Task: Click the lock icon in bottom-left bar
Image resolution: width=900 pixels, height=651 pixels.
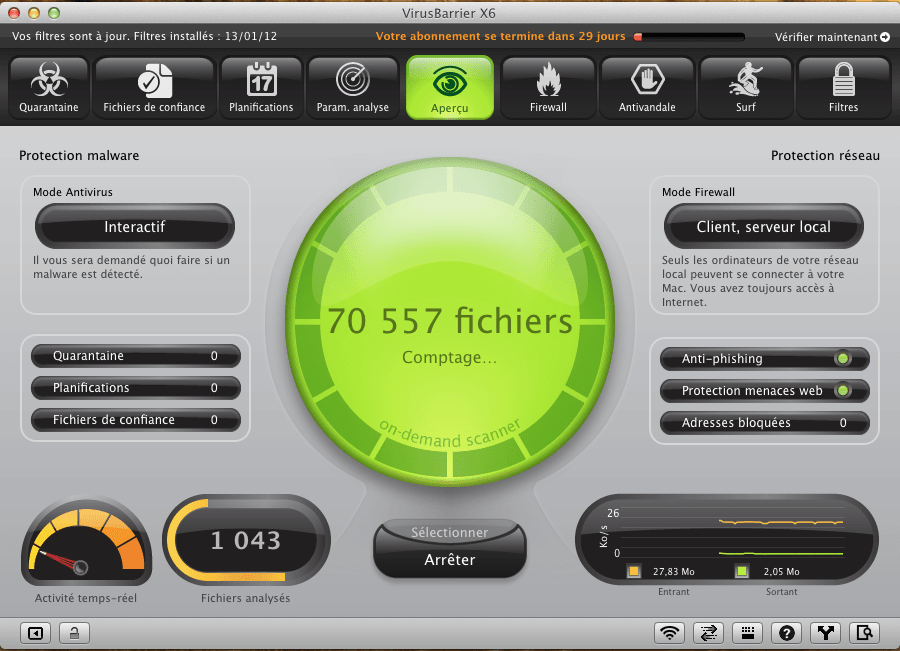Action: pos(74,632)
